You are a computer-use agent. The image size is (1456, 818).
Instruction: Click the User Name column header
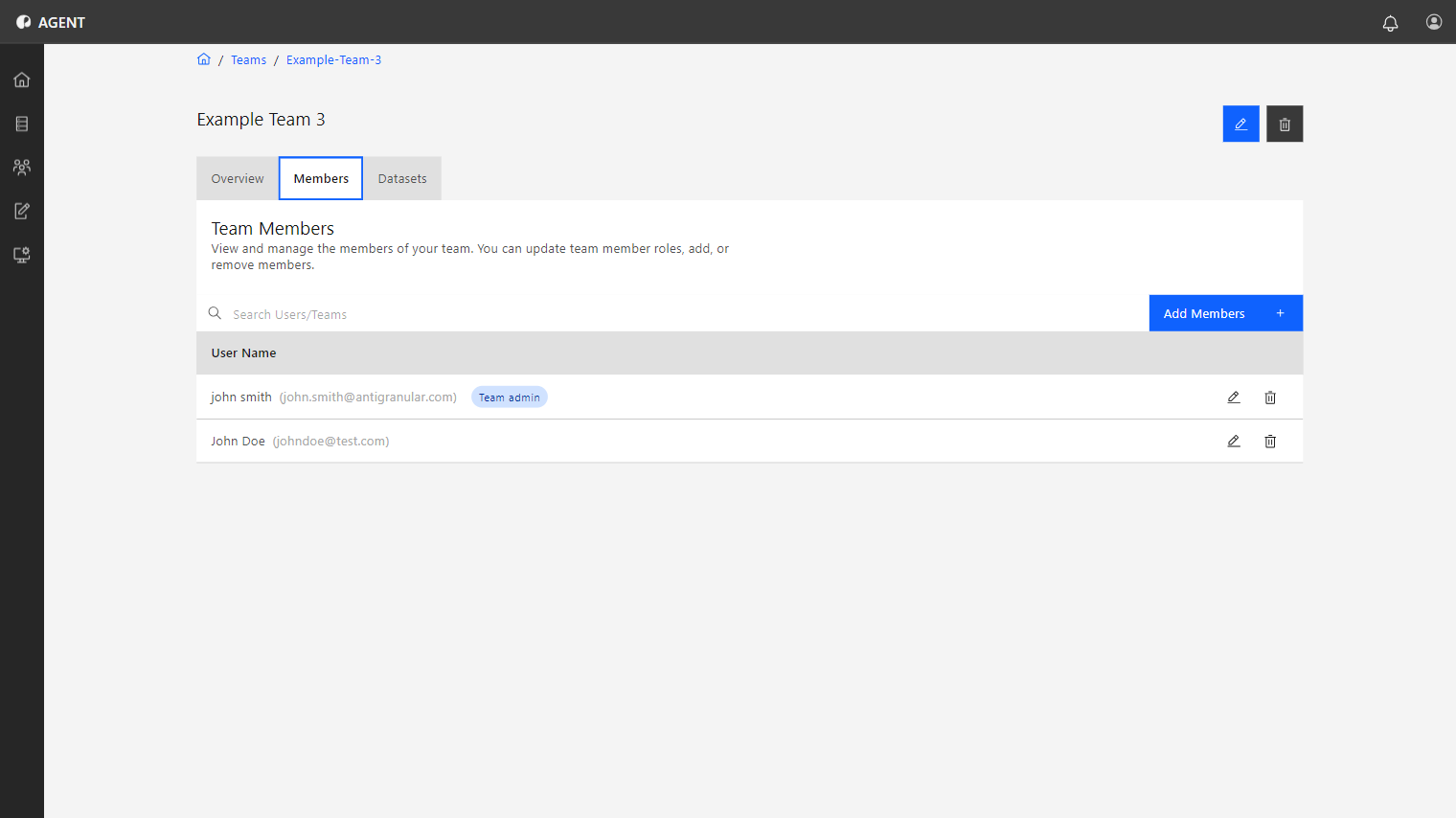pos(243,353)
